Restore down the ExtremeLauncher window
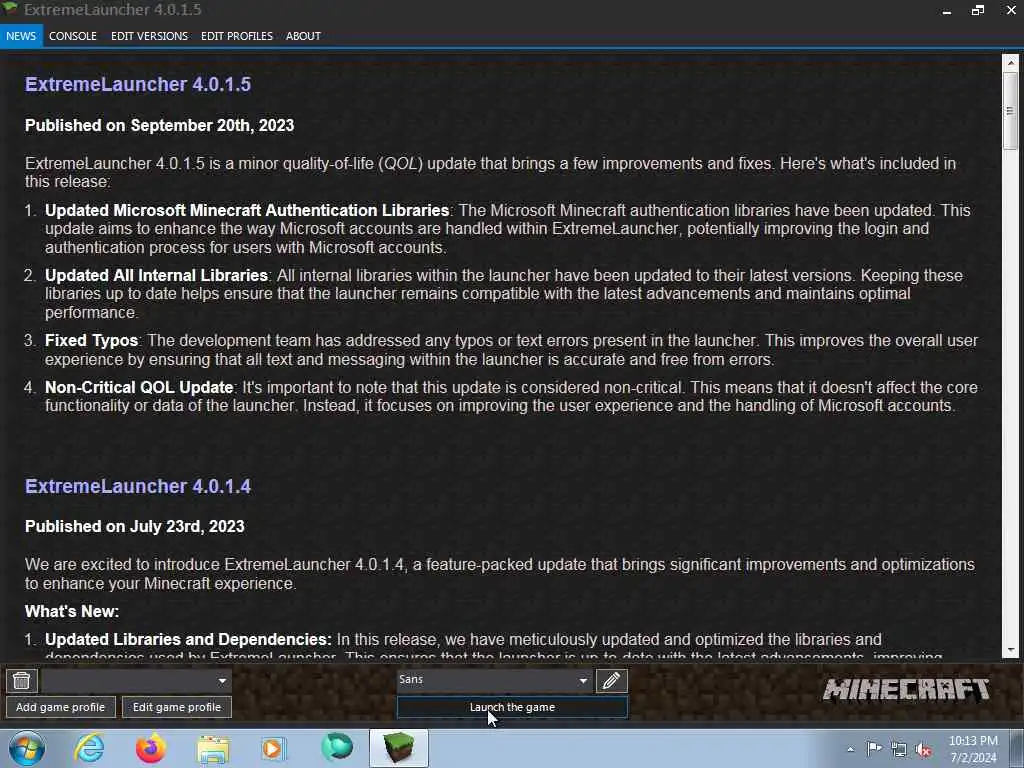Image resolution: width=1024 pixels, height=768 pixels. tap(978, 10)
